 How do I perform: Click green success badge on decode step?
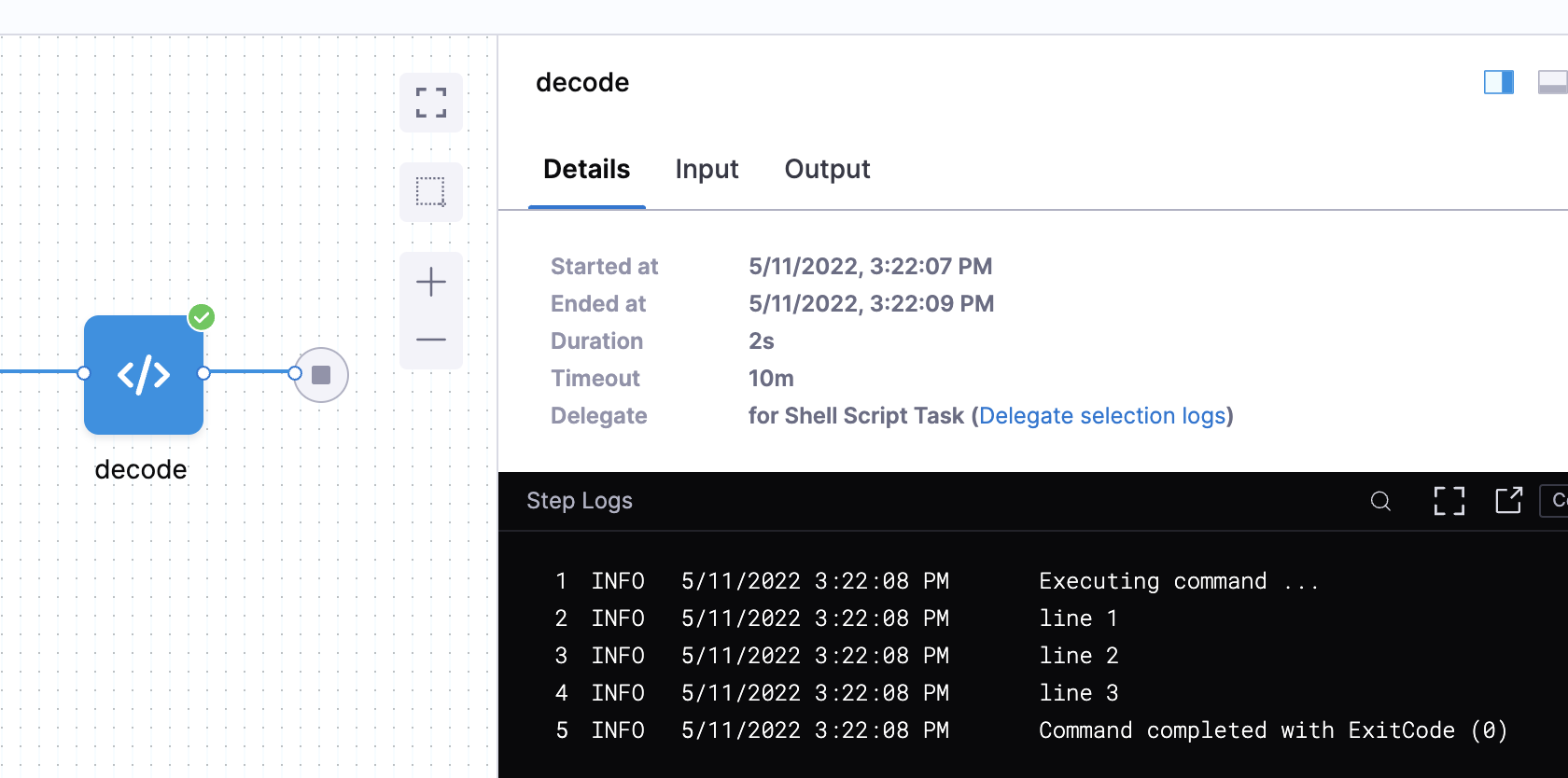pos(202,318)
